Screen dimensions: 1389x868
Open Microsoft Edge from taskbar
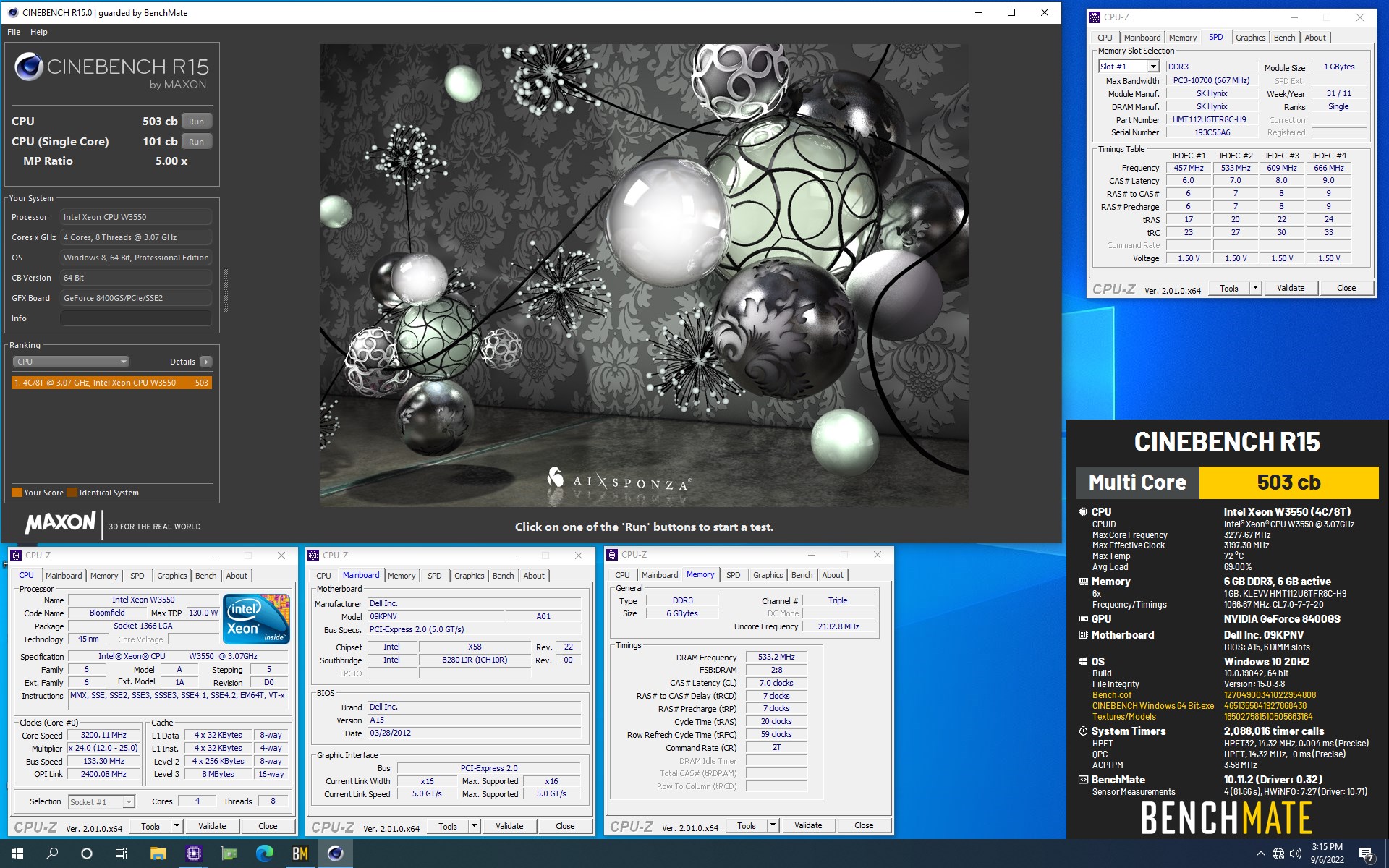click(265, 854)
